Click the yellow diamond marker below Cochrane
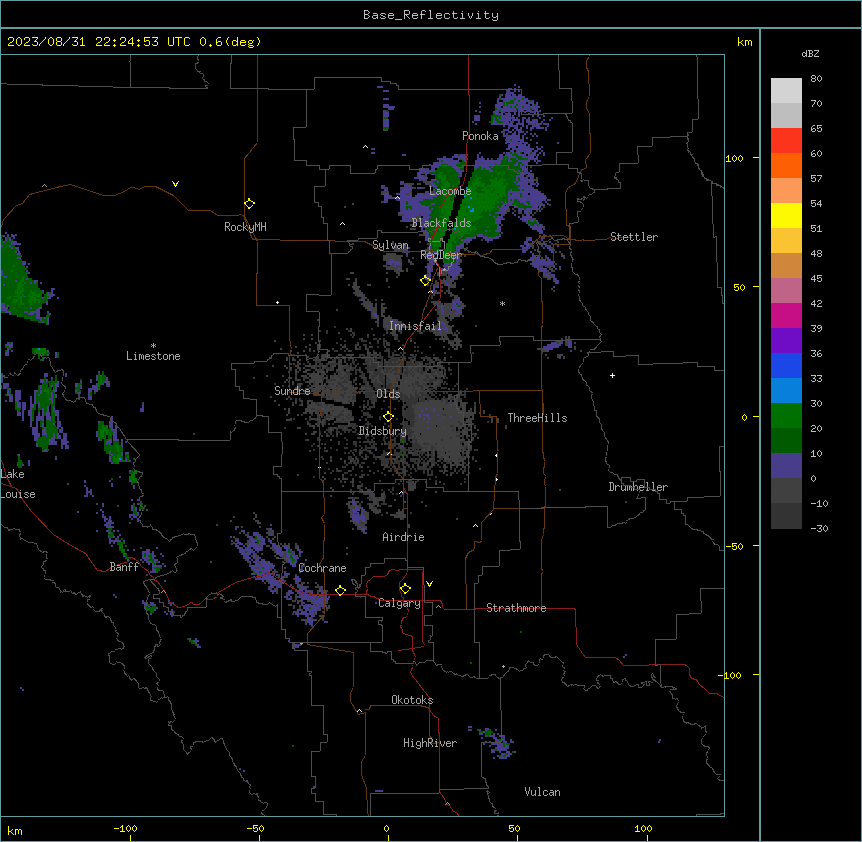The width and height of the screenshot is (862, 842). pos(340,590)
